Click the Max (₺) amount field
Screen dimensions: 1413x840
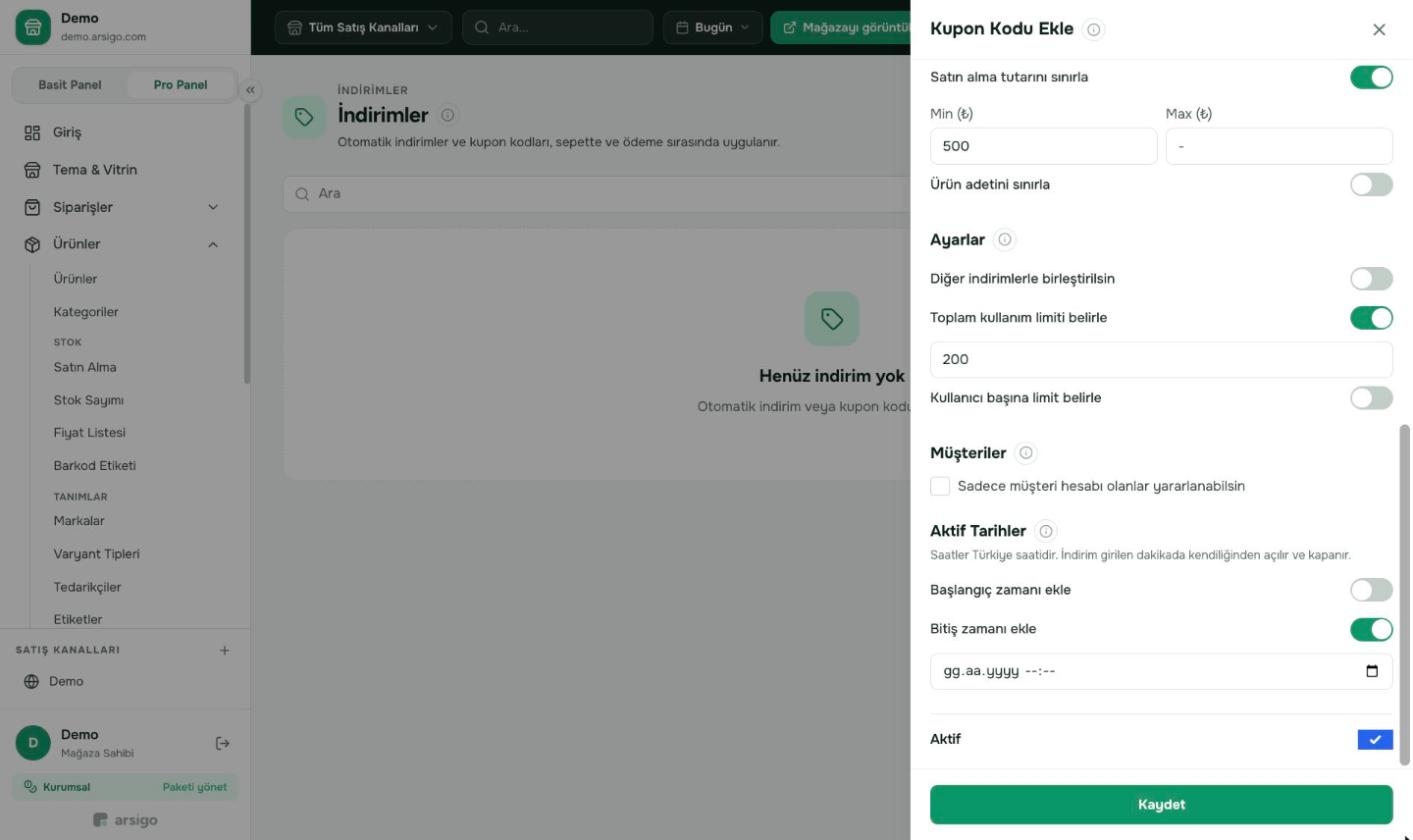(x=1279, y=146)
